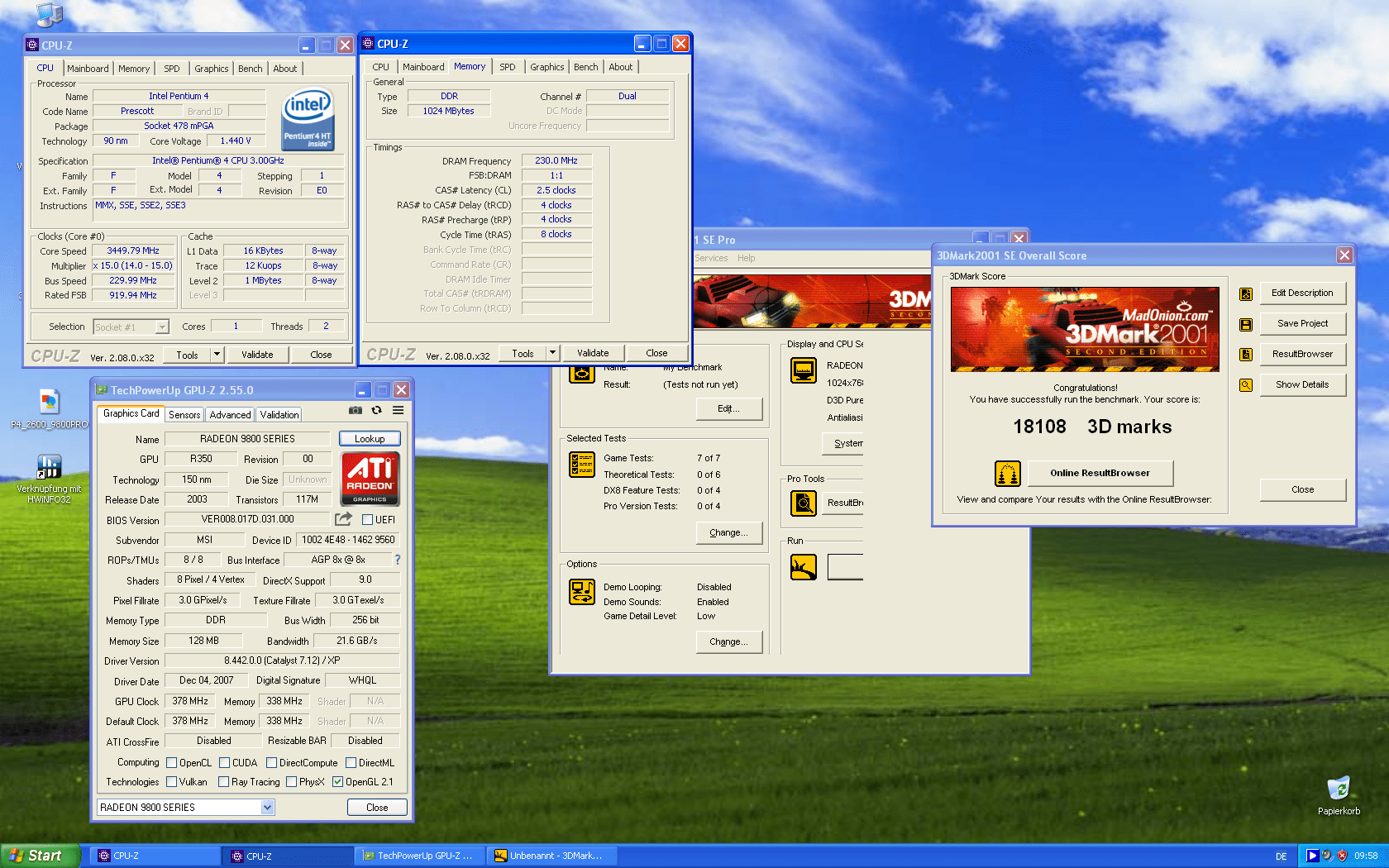Open the HWiNFO32 shortcut on desktop

pos(50,479)
